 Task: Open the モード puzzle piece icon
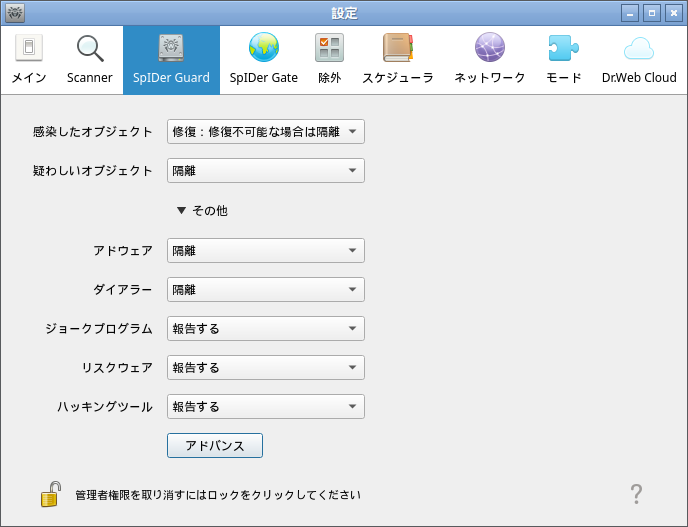click(564, 47)
